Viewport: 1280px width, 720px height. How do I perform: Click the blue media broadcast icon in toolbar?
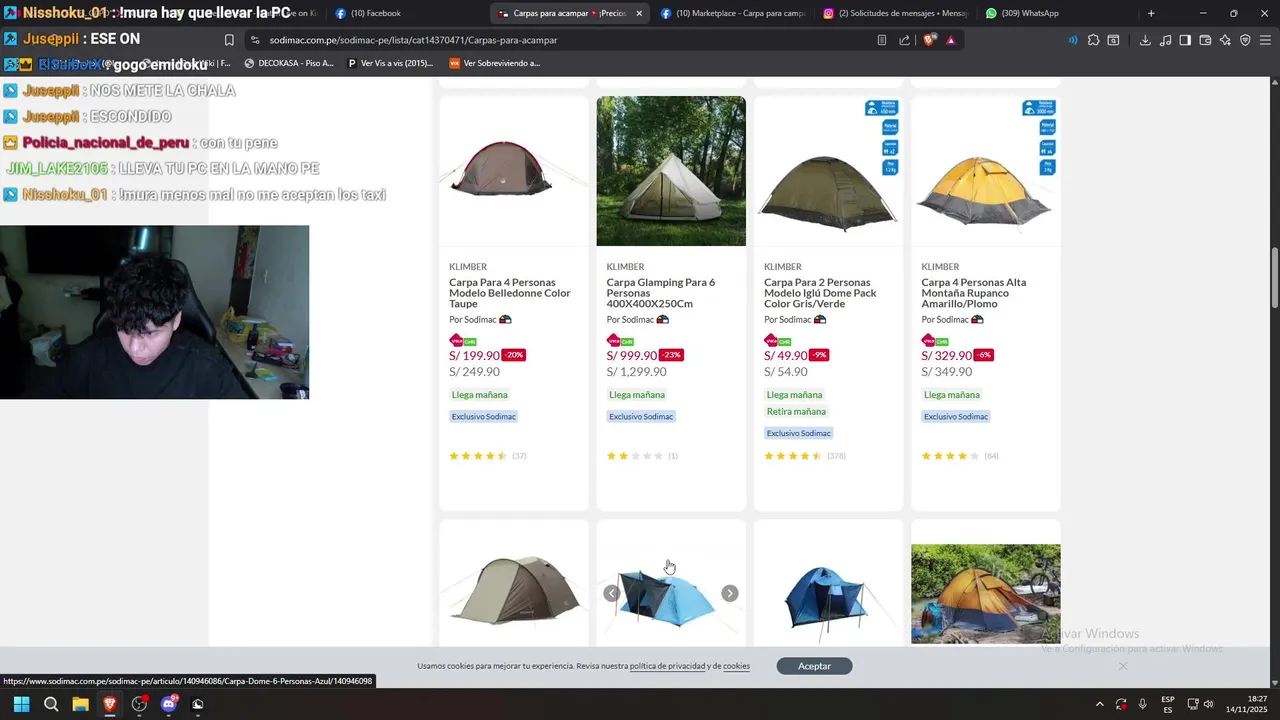1073,40
